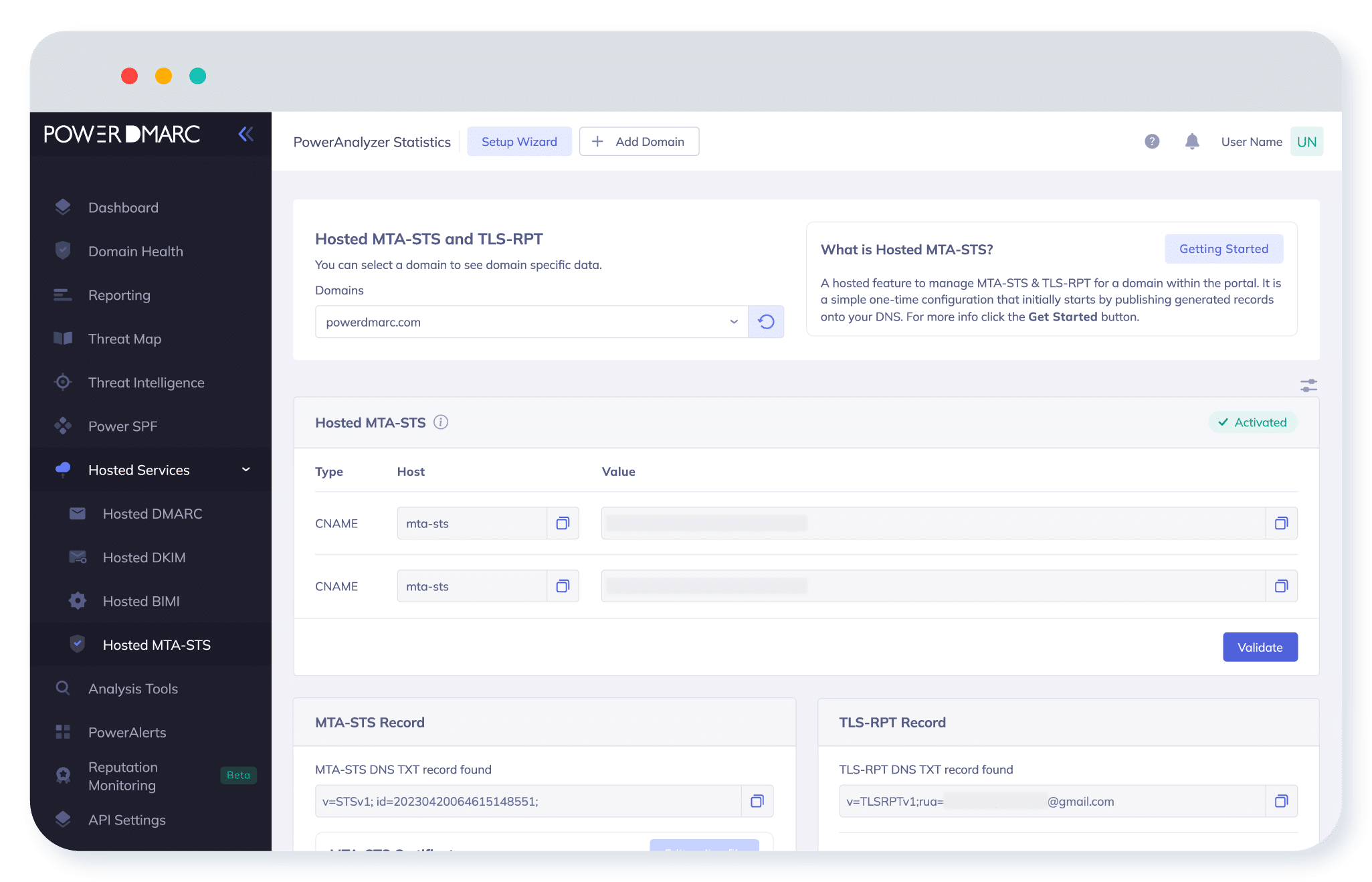Select Hosted BIMI in sidebar
The height and width of the screenshot is (882, 1372).
coord(140,601)
